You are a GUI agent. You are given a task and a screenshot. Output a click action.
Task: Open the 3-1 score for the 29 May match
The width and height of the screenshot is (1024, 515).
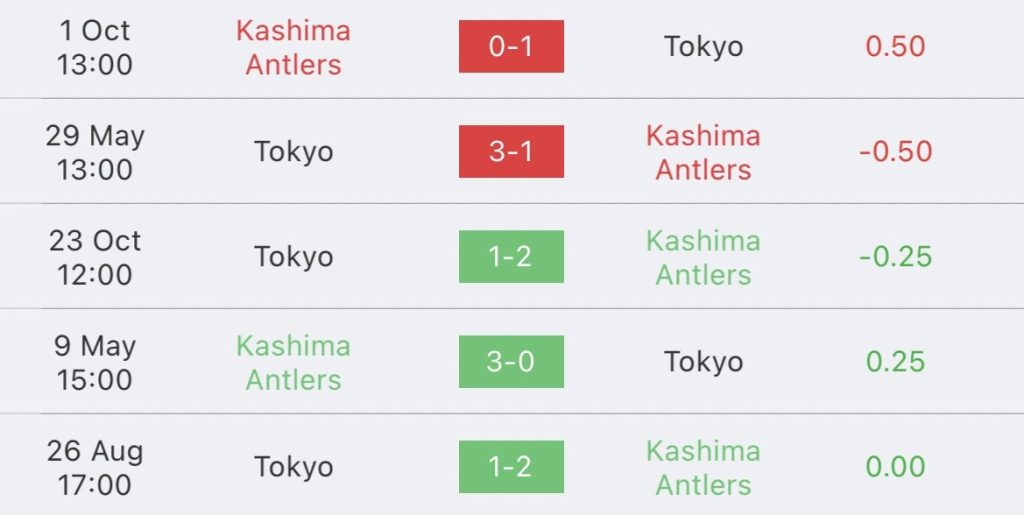[x=511, y=151]
